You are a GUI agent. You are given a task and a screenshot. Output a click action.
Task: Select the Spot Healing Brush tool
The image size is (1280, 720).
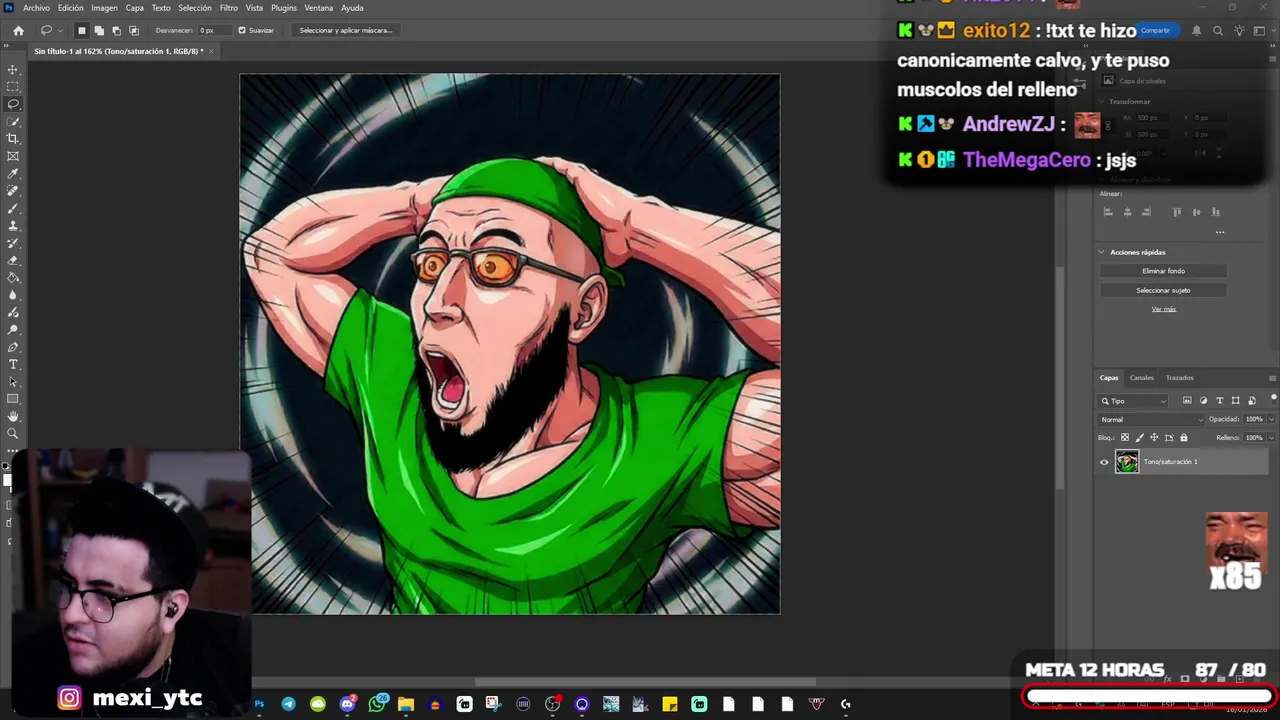pyautogui.click(x=13, y=191)
